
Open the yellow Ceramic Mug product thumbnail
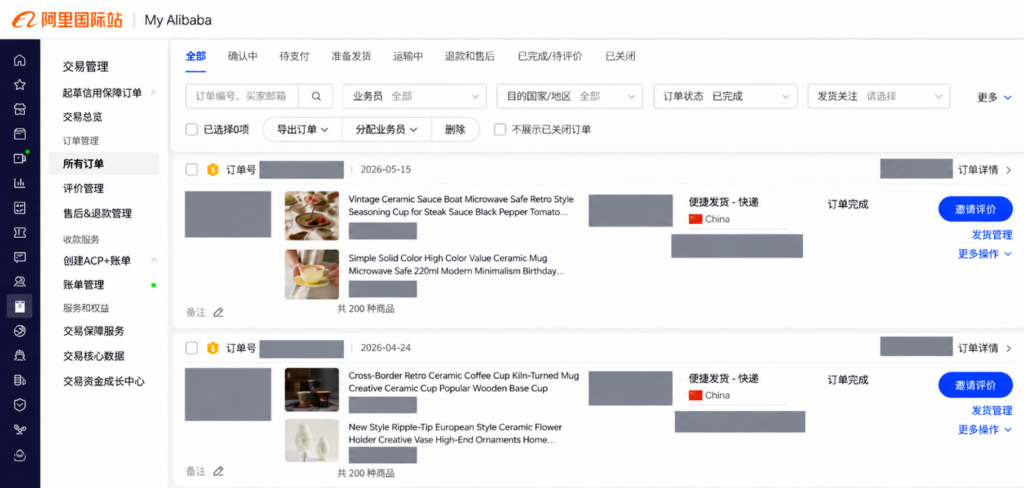coord(312,274)
